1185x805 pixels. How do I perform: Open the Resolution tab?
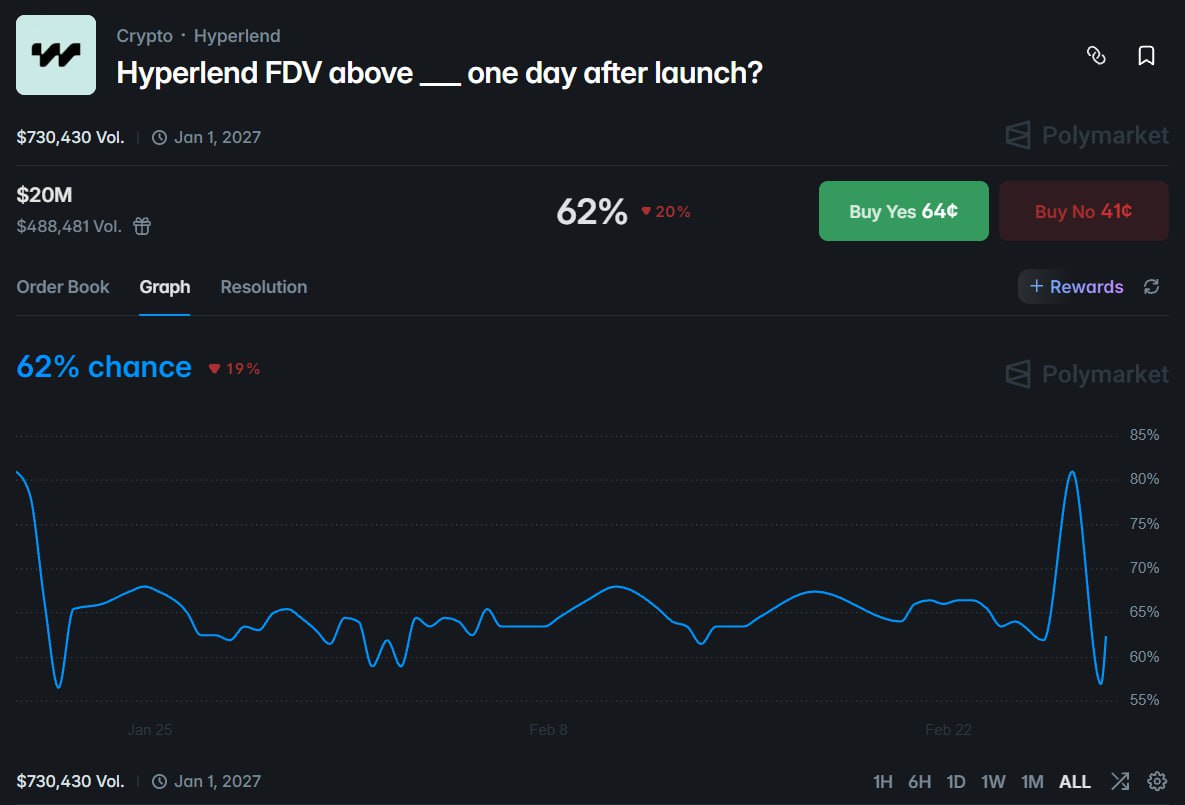[x=263, y=287]
